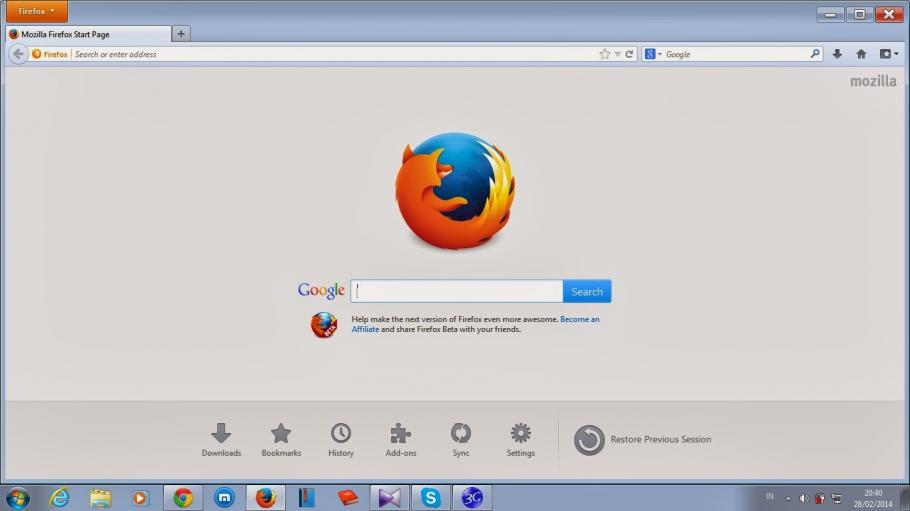Screen dimensions: 910x511
Task: Open a new tab with plus button
Action: 181,34
